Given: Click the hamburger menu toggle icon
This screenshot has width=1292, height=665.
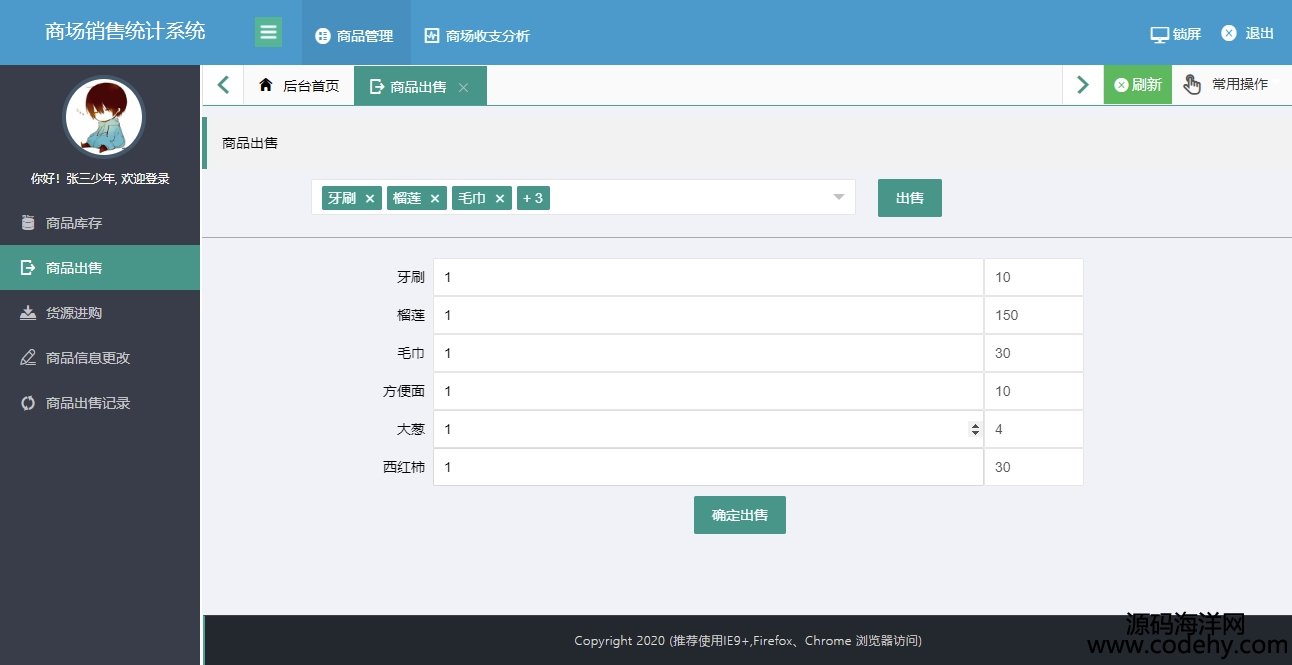Looking at the screenshot, I should point(268,32).
